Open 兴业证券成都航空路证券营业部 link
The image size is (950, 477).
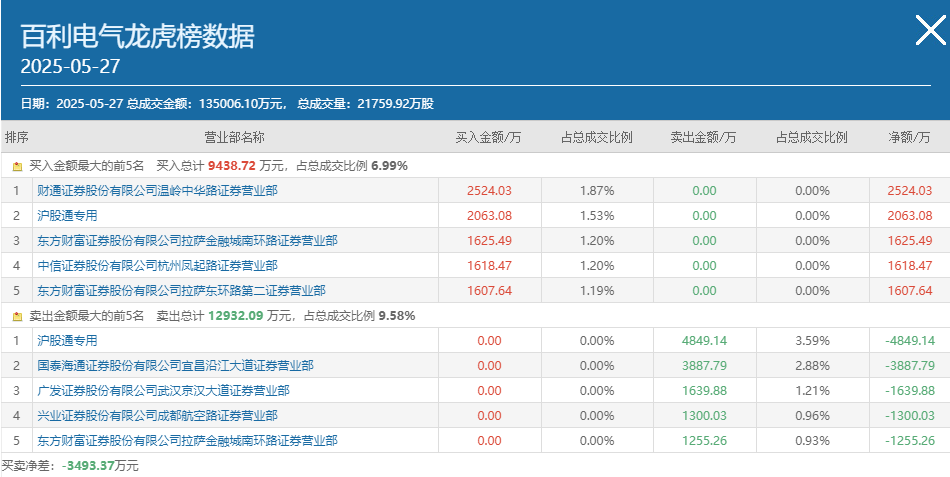coord(158,416)
